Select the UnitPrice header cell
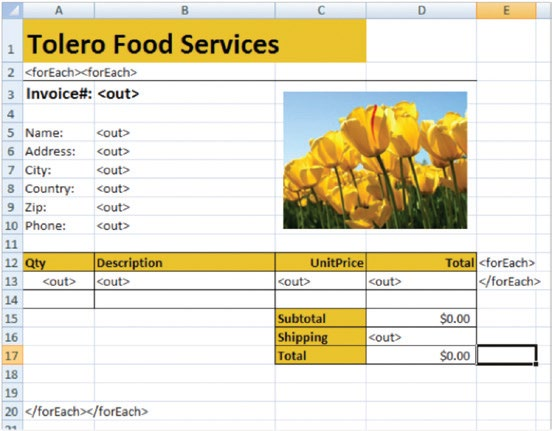This screenshot has height=431, width=552. tap(320, 263)
